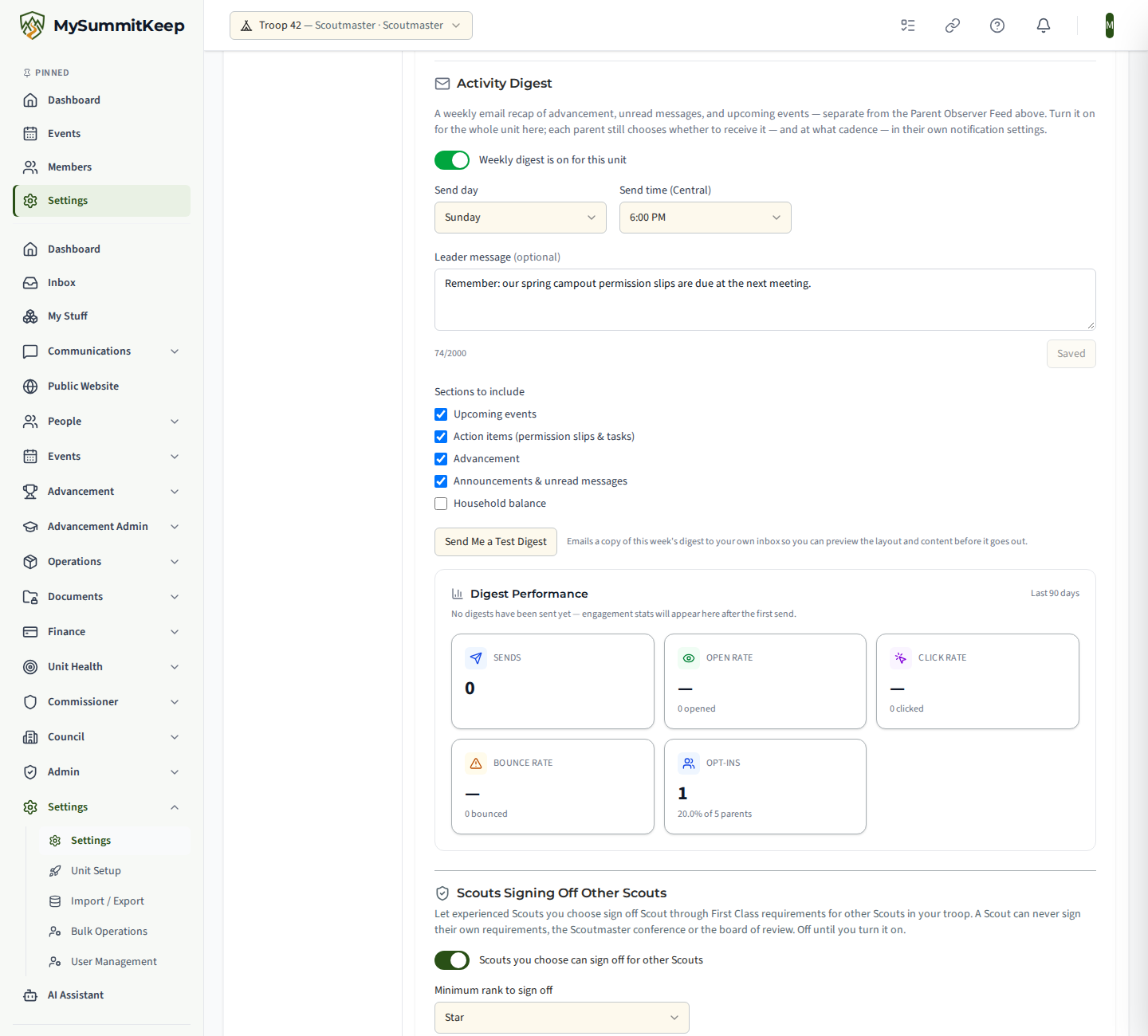
Task: Expand the Communications menu chevron
Action: point(175,351)
